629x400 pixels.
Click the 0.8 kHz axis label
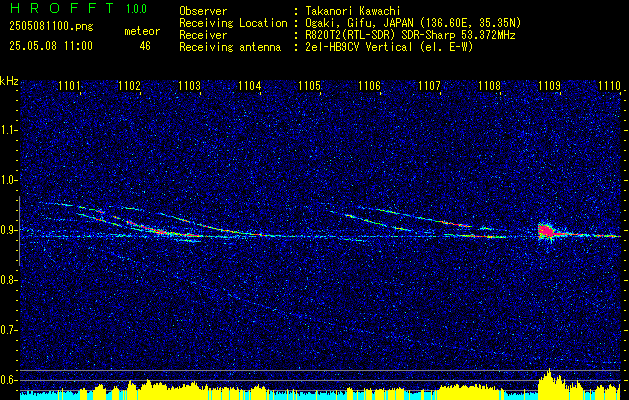pyautogui.click(x=9, y=280)
